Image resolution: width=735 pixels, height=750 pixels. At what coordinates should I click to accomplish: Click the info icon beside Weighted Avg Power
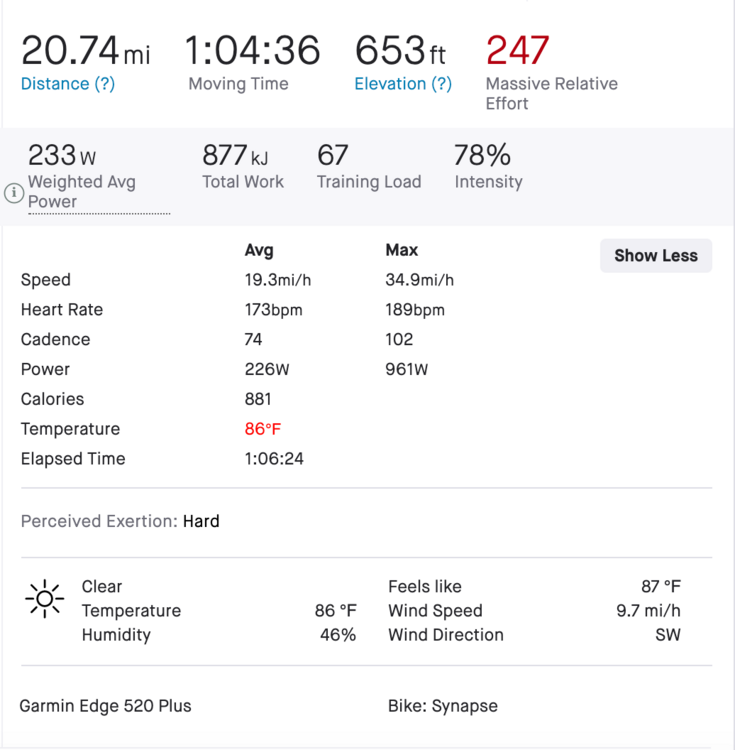tap(13, 193)
